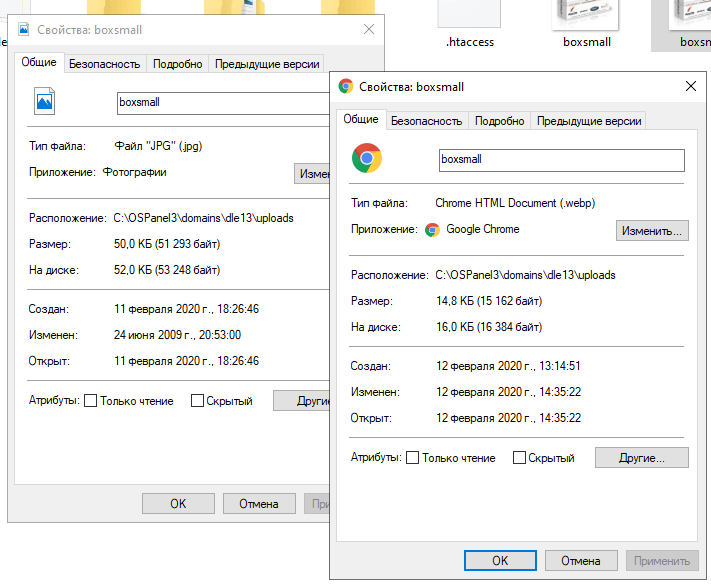Click the location path in the JPG properties window
Screen dimensions: 711x588
(x=203, y=218)
